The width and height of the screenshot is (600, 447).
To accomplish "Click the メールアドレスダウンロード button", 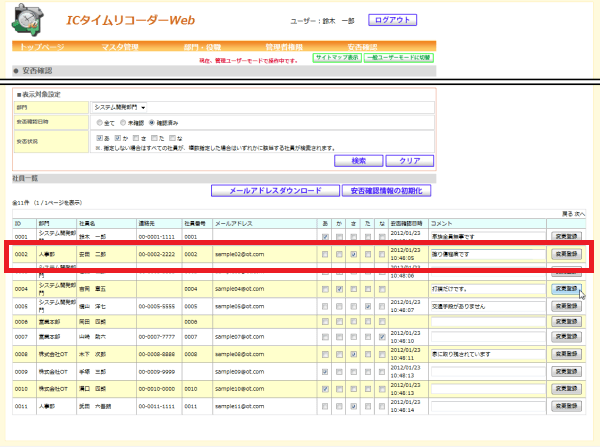I will [275, 191].
